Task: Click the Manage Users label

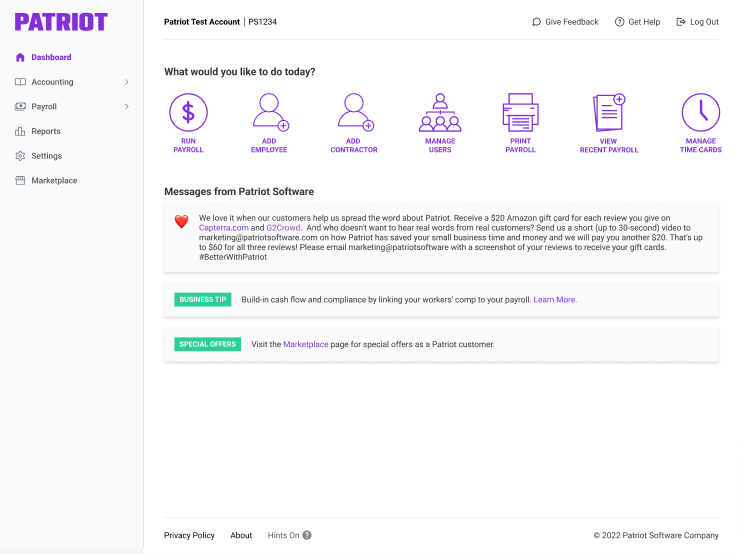Action: pos(440,145)
